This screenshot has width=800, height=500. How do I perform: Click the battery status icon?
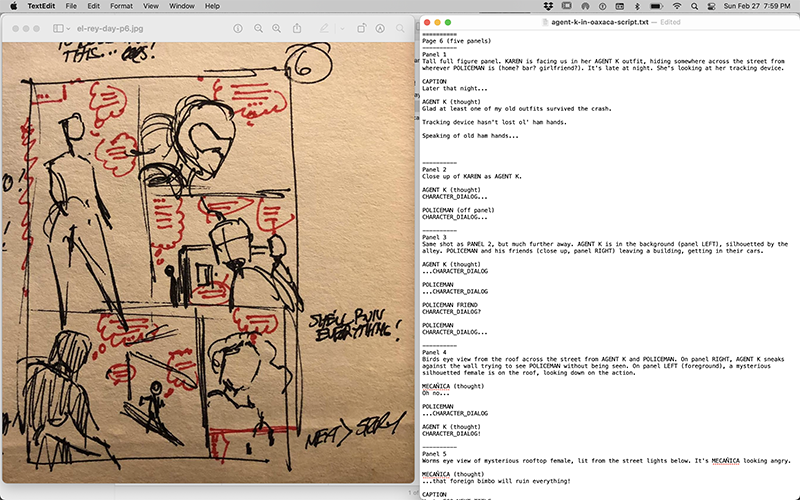click(656, 6)
